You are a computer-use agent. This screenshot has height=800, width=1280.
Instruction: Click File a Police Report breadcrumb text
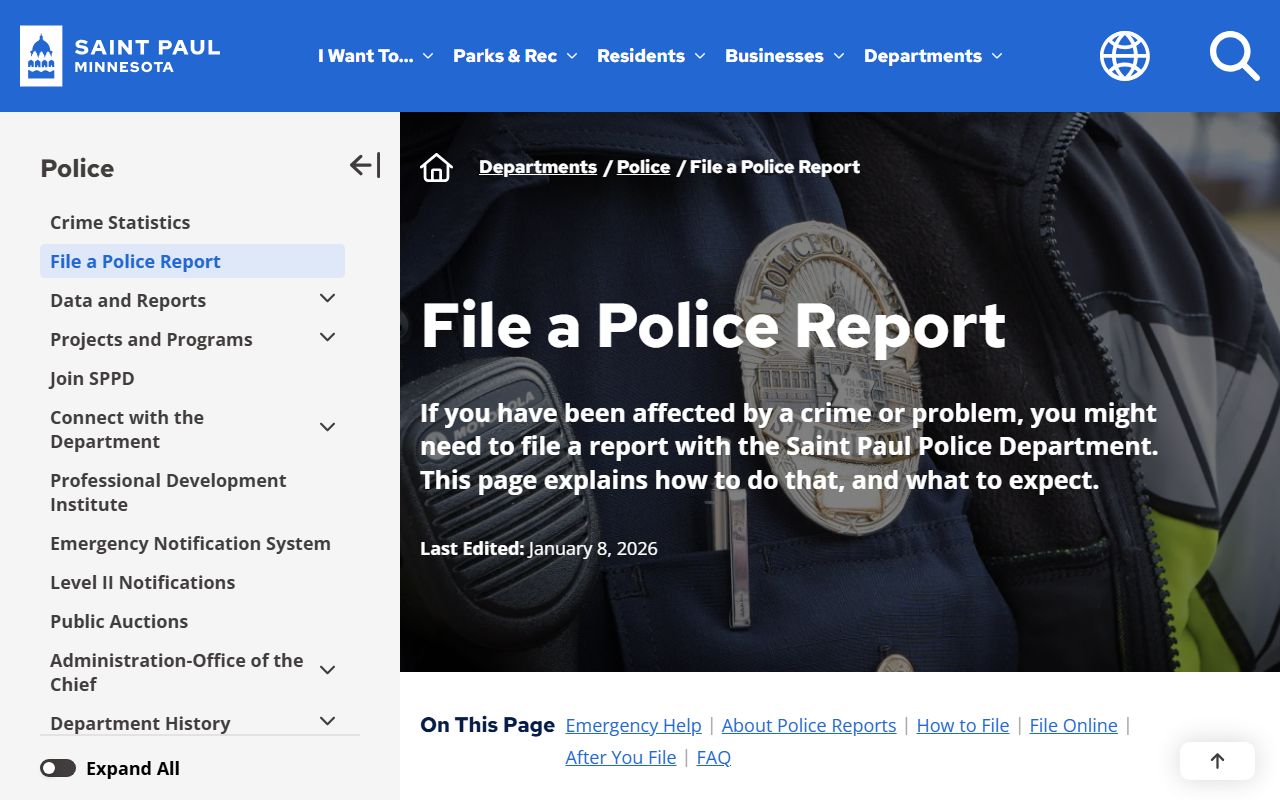click(775, 167)
